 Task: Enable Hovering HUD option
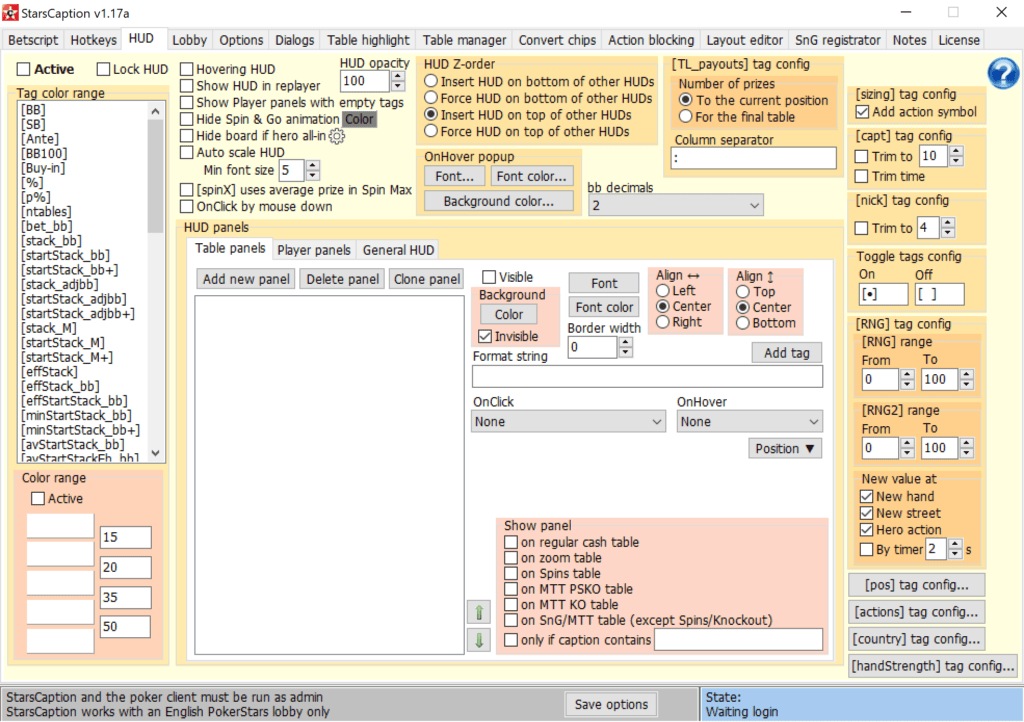click(x=187, y=69)
